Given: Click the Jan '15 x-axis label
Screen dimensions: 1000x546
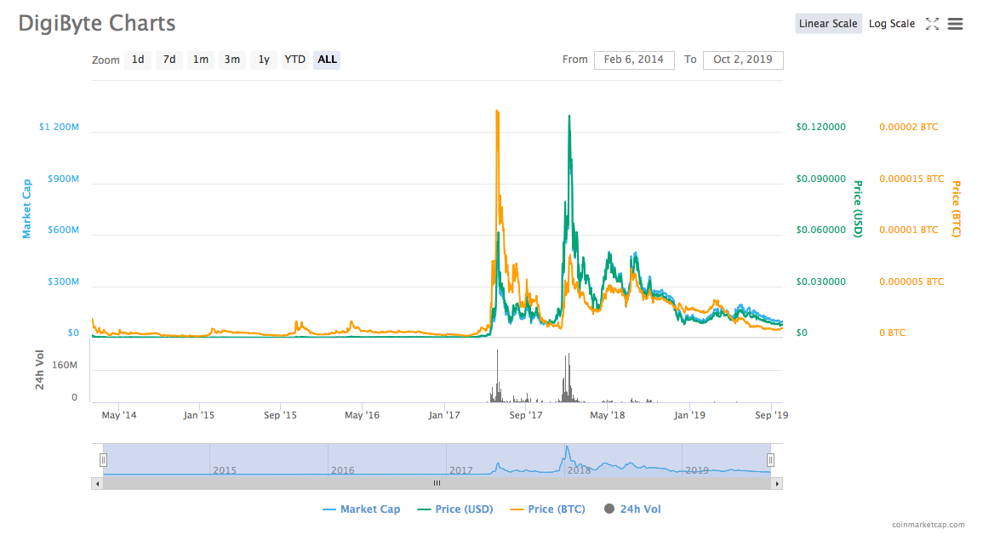Looking at the screenshot, I should pos(198,415).
